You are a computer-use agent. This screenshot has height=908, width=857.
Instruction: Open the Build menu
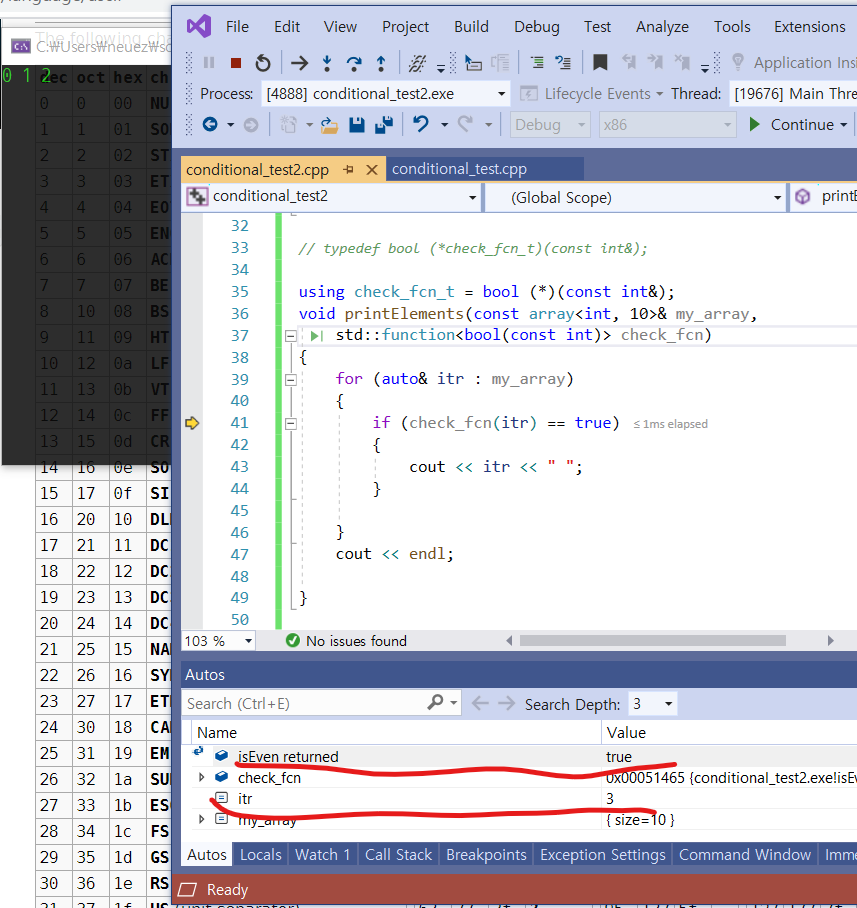coord(471,27)
